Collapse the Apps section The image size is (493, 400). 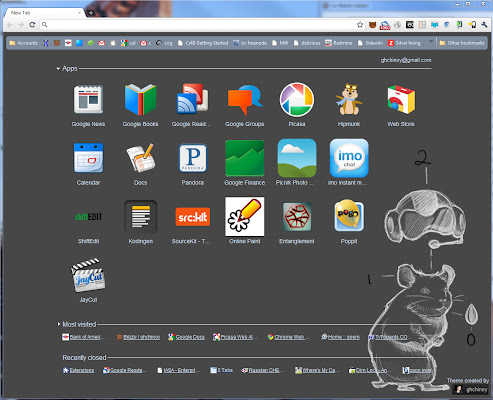click(58, 69)
